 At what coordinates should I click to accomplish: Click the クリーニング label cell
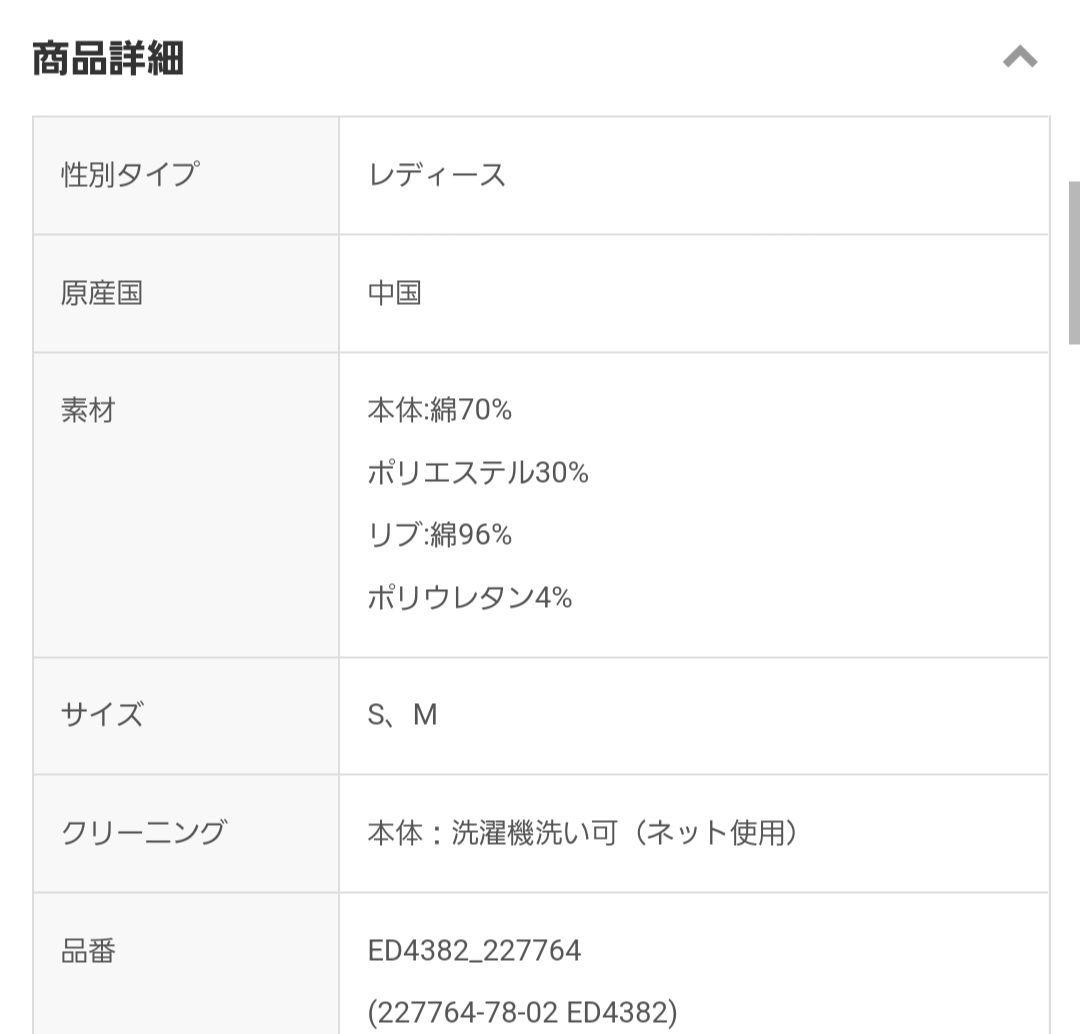(x=186, y=834)
